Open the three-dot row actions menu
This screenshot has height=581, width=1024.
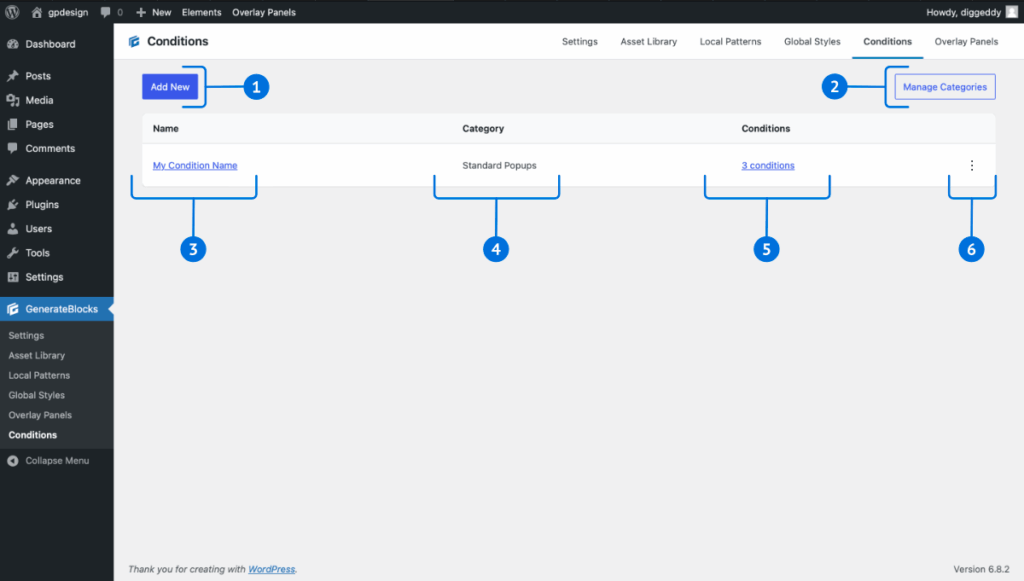tap(972, 165)
